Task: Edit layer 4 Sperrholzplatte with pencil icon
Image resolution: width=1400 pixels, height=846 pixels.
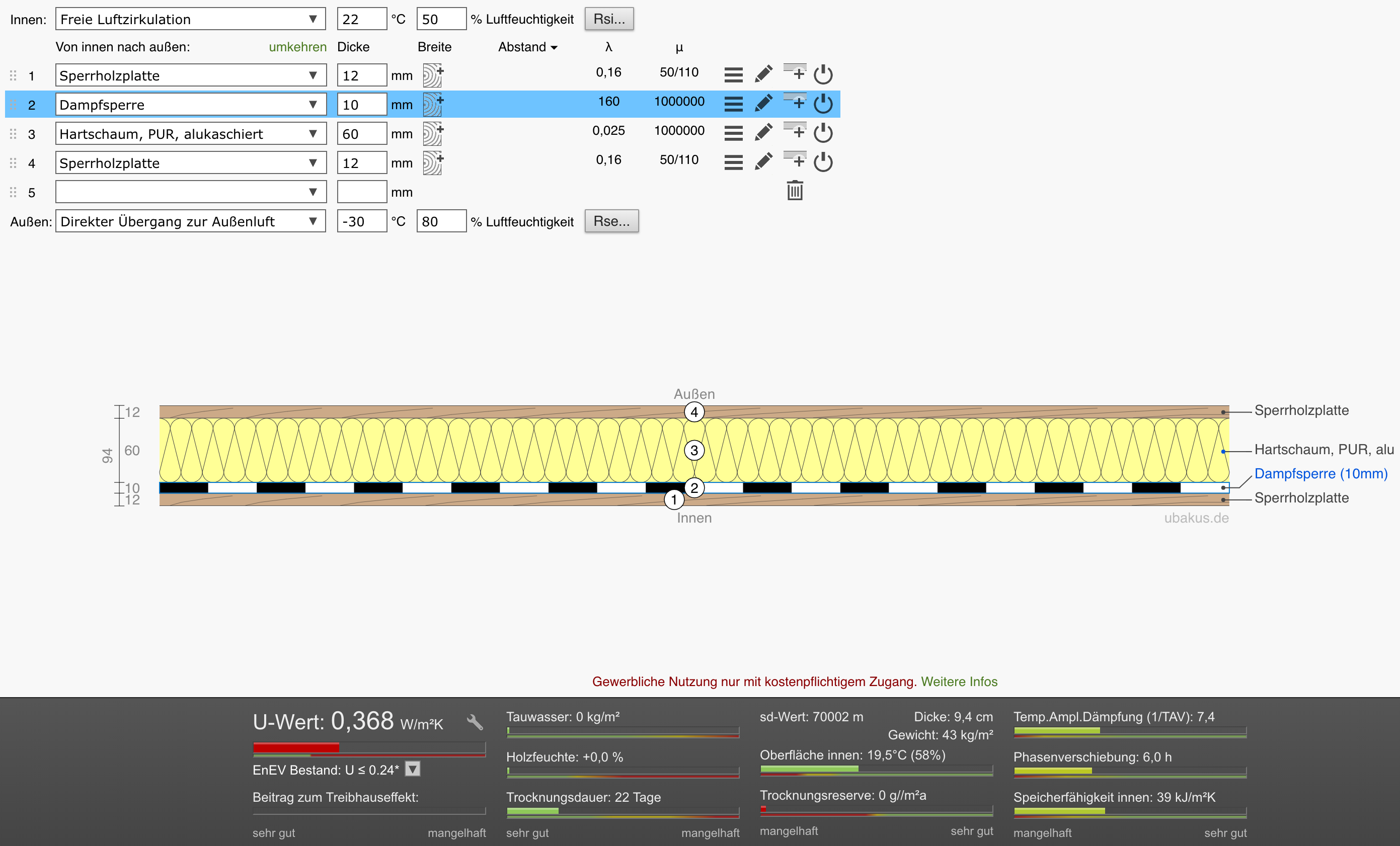Action: [x=763, y=162]
